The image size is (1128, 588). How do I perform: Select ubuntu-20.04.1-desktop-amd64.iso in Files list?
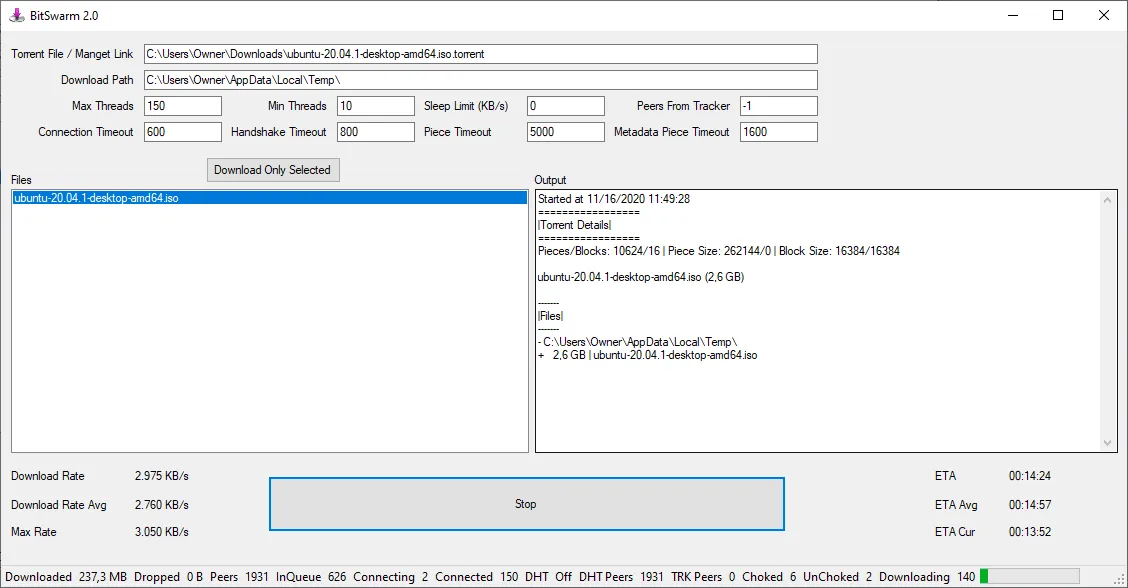click(97, 199)
